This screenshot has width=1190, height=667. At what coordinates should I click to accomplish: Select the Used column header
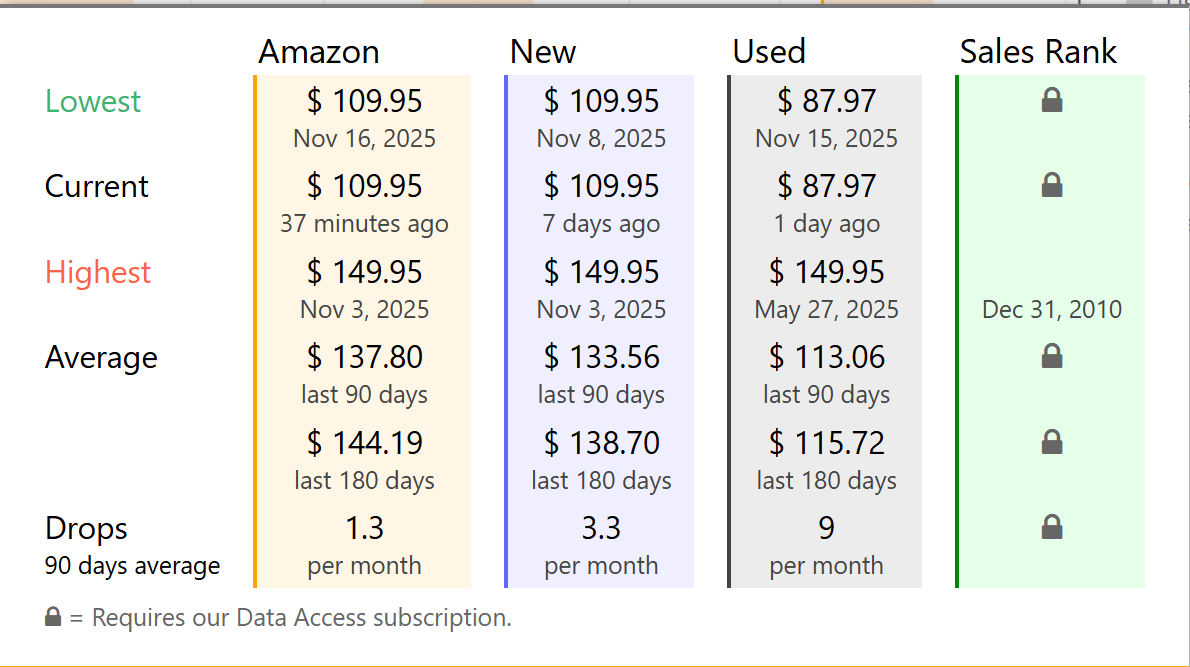[x=769, y=52]
